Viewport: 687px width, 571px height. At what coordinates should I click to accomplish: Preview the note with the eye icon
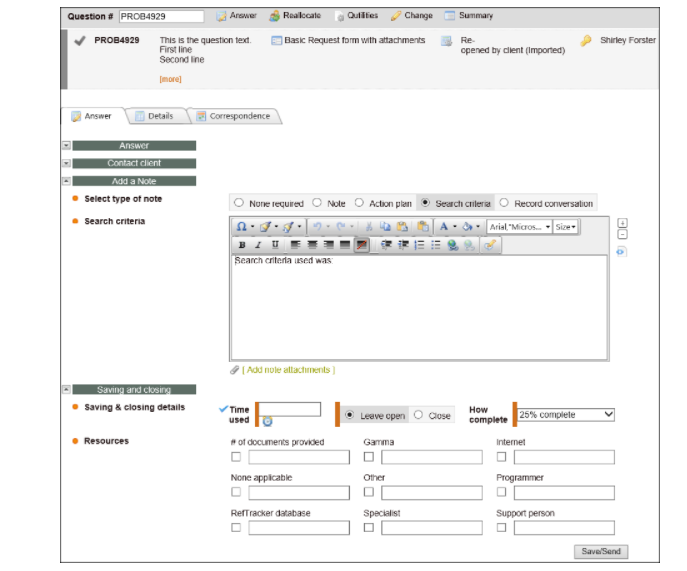(x=621, y=252)
